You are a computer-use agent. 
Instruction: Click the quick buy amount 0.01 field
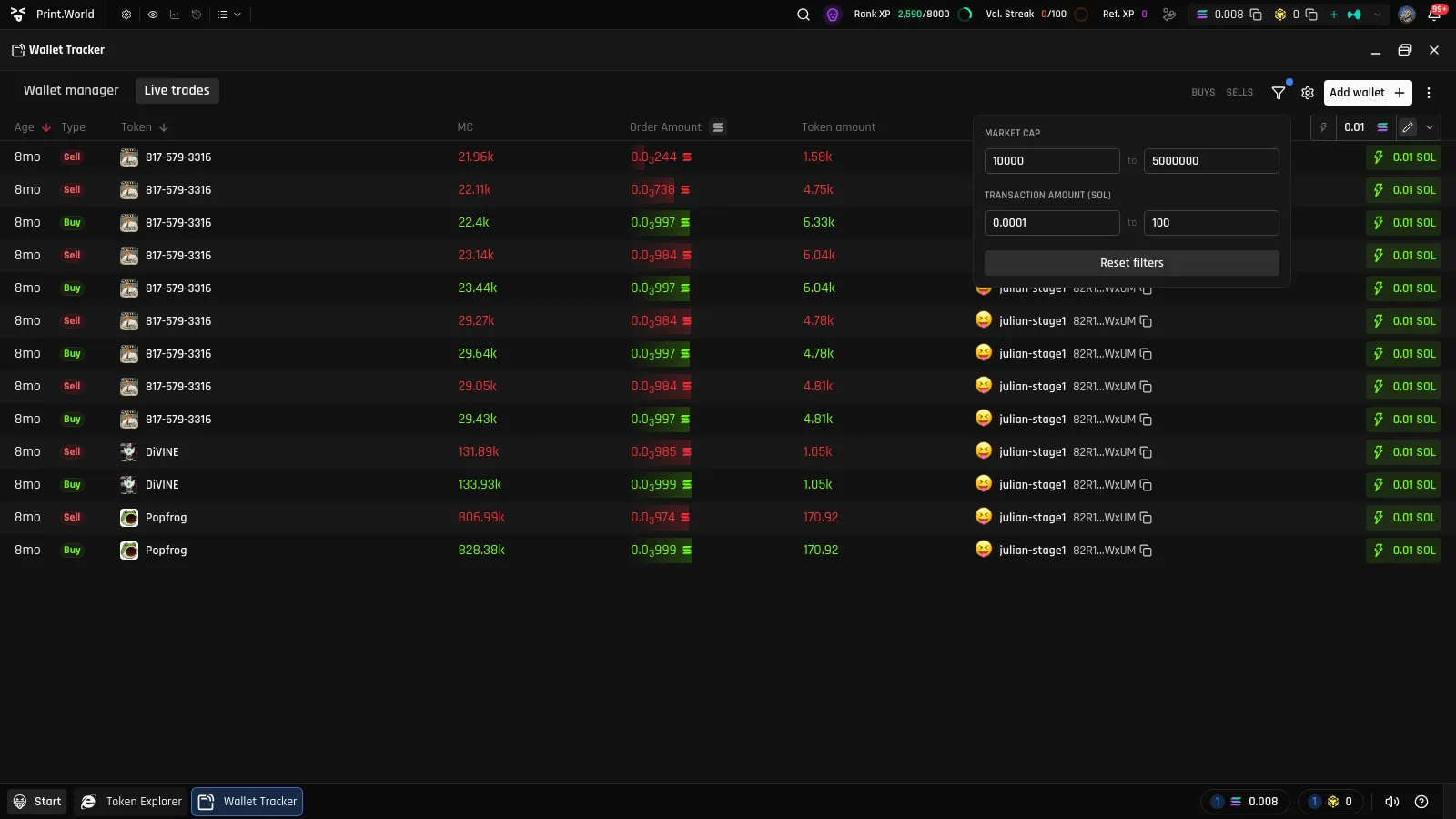tap(1356, 127)
